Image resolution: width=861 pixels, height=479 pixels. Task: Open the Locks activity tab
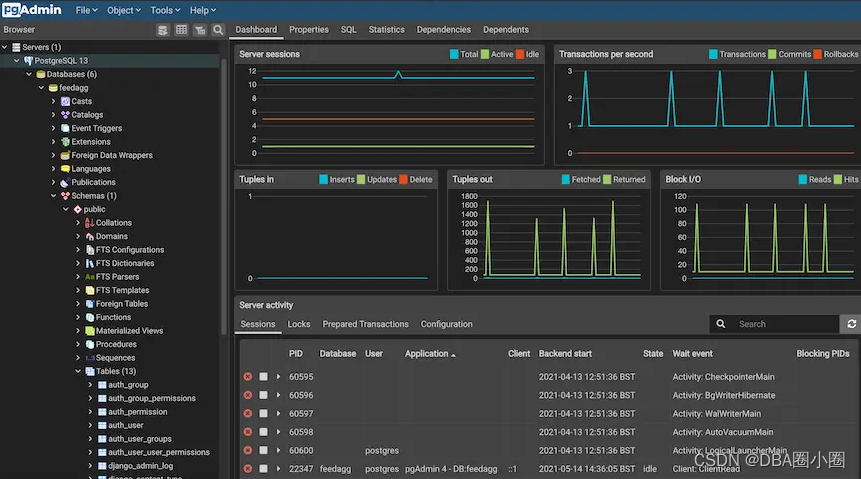[x=299, y=324]
